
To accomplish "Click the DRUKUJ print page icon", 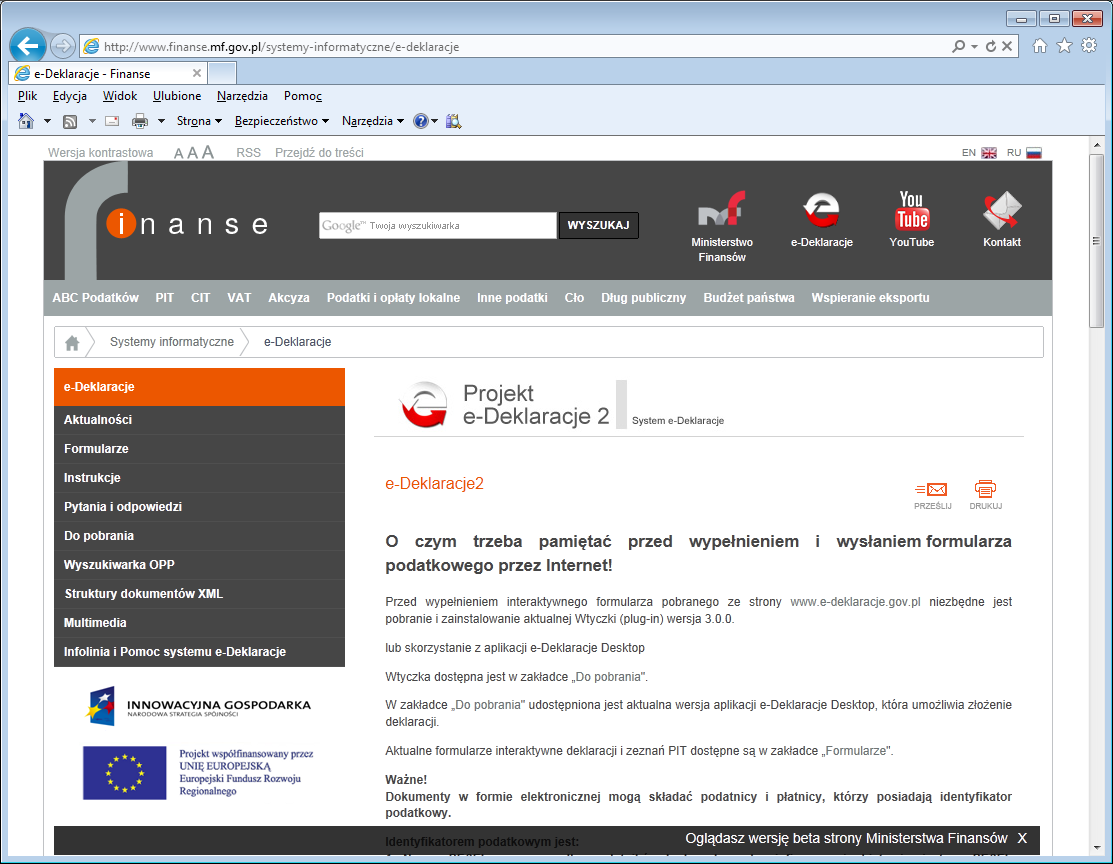I will (x=986, y=495).
